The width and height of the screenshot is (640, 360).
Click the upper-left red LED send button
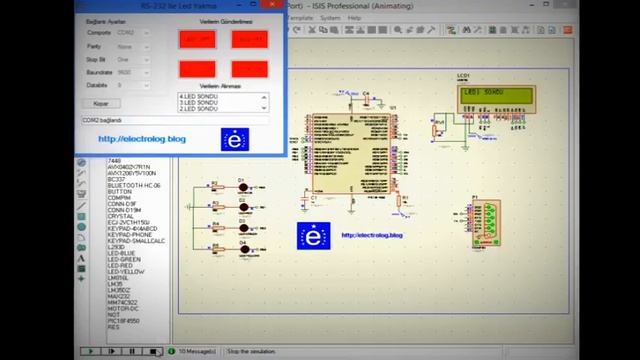[198, 40]
